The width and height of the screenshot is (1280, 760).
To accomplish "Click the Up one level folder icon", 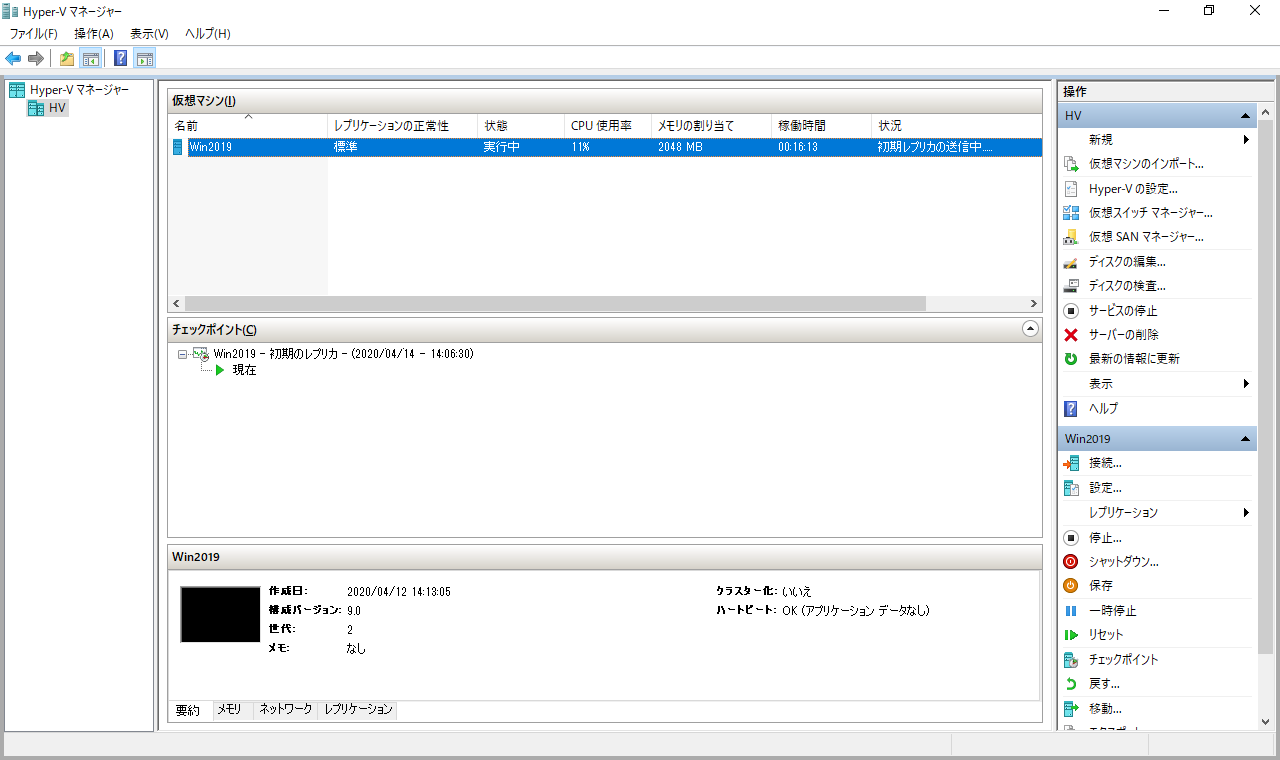I will [x=67, y=58].
